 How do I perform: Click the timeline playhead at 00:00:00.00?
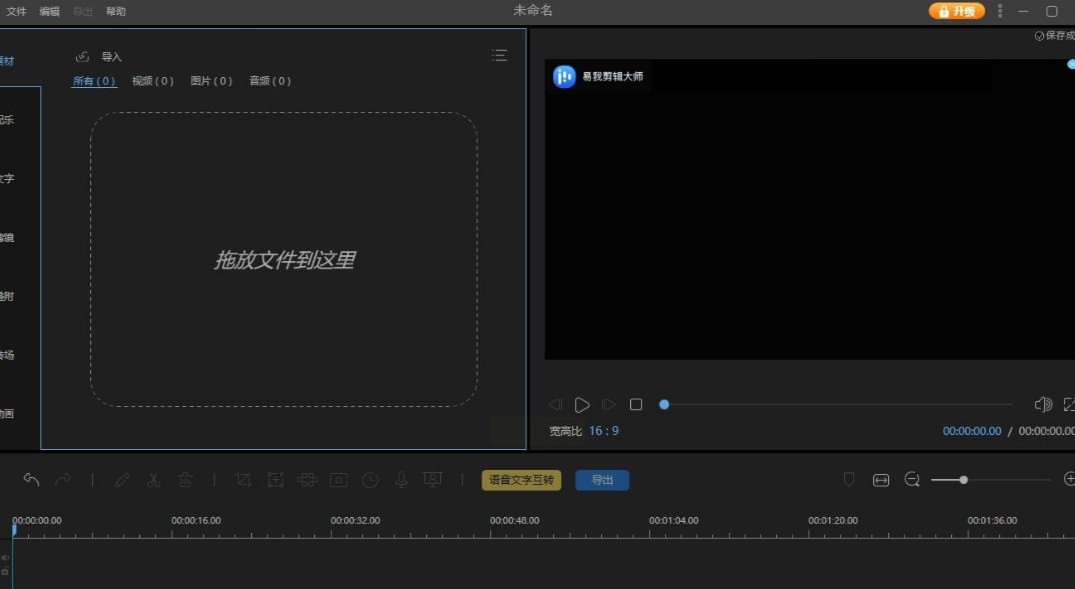(14, 529)
